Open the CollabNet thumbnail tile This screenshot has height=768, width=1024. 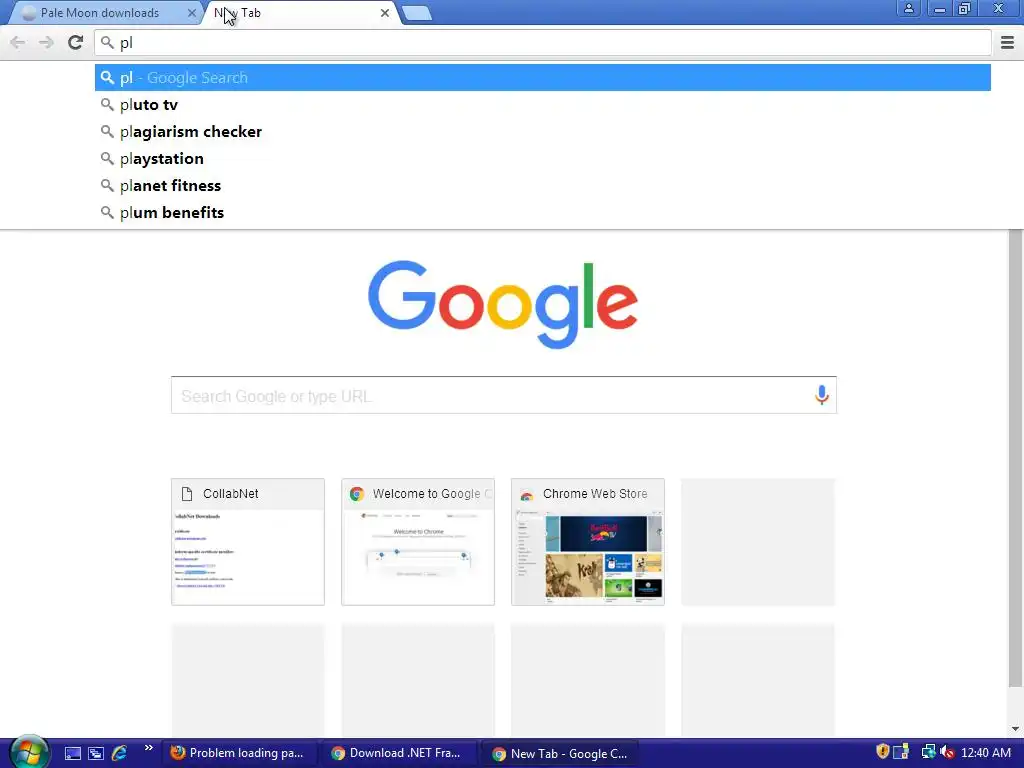[x=248, y=542]
